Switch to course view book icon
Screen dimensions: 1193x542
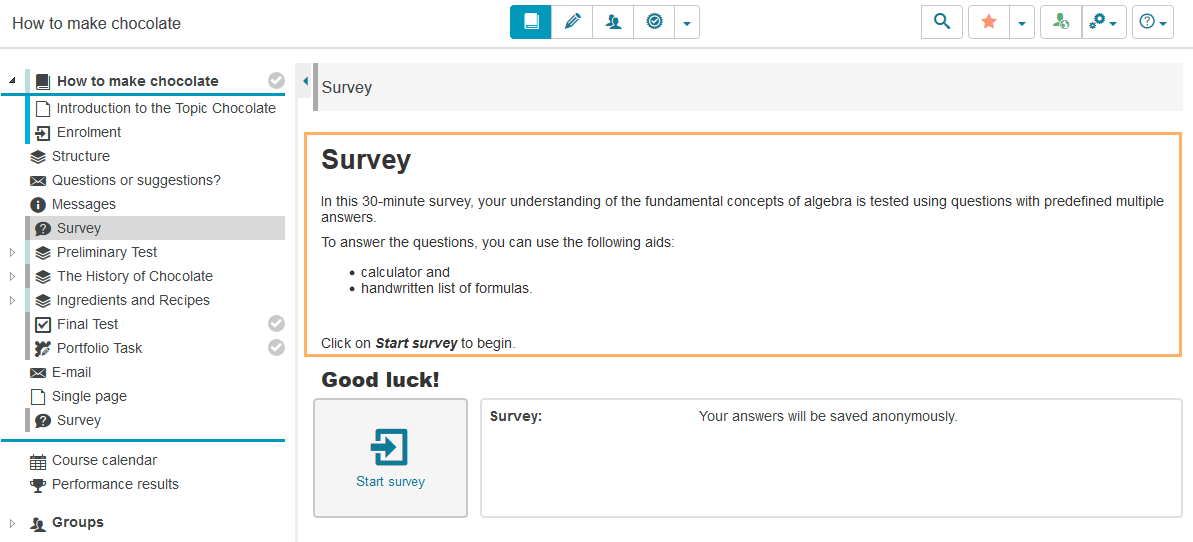pos(531,22)
